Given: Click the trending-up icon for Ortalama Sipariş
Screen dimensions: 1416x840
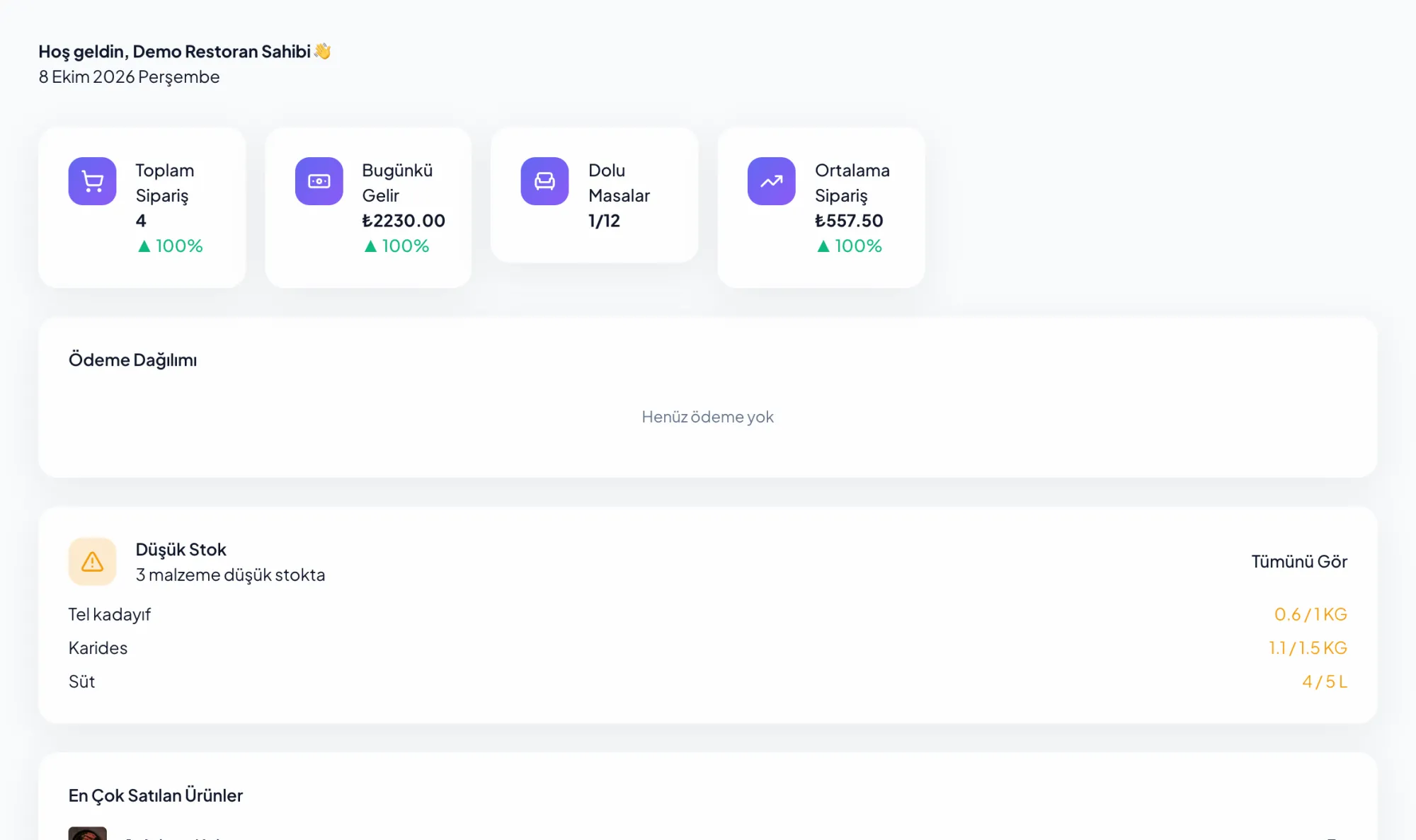Looking at the screenshot, I should tap(771, 181).
